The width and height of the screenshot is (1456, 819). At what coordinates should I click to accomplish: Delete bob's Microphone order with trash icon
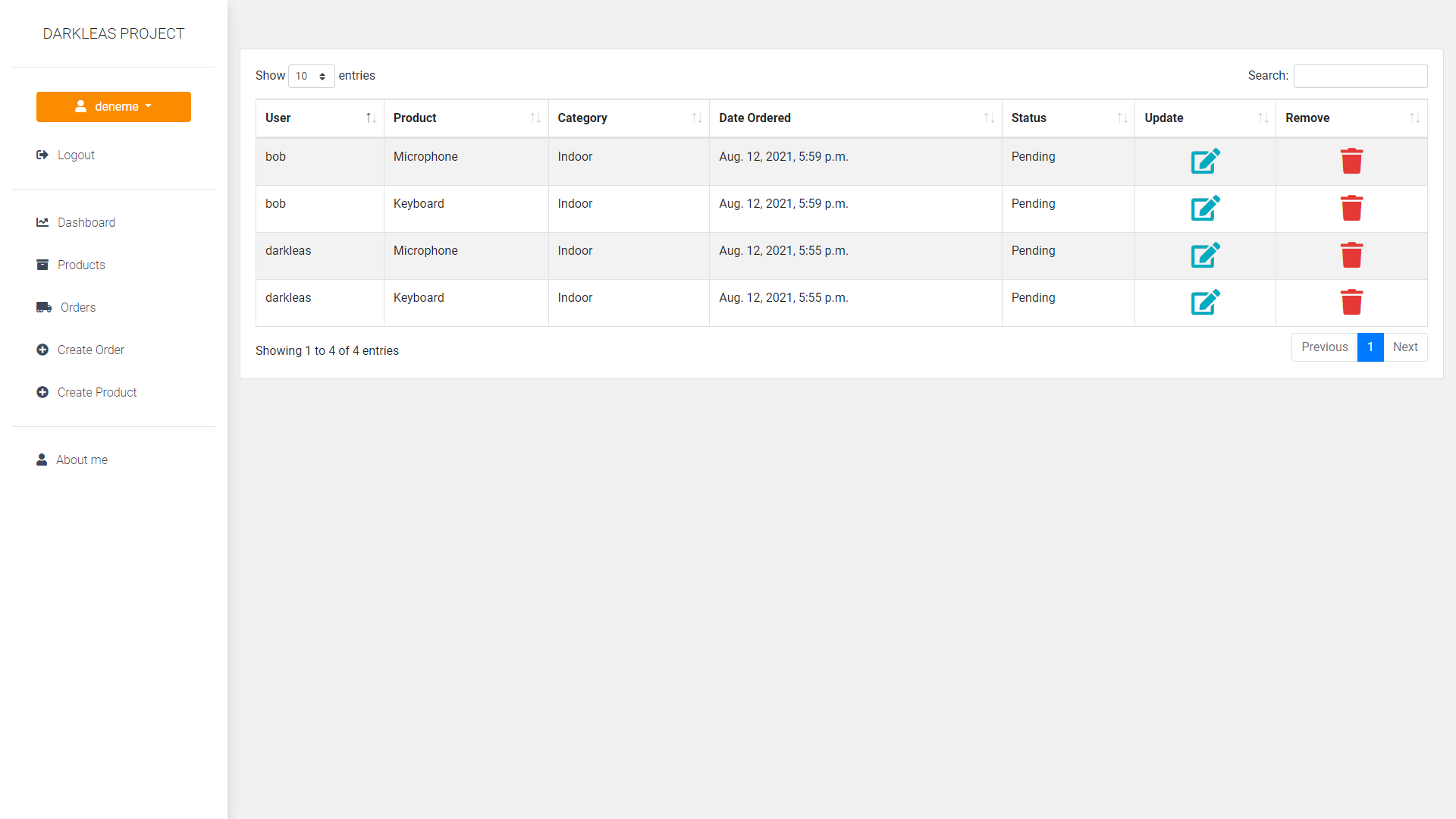pos(1351,162)
